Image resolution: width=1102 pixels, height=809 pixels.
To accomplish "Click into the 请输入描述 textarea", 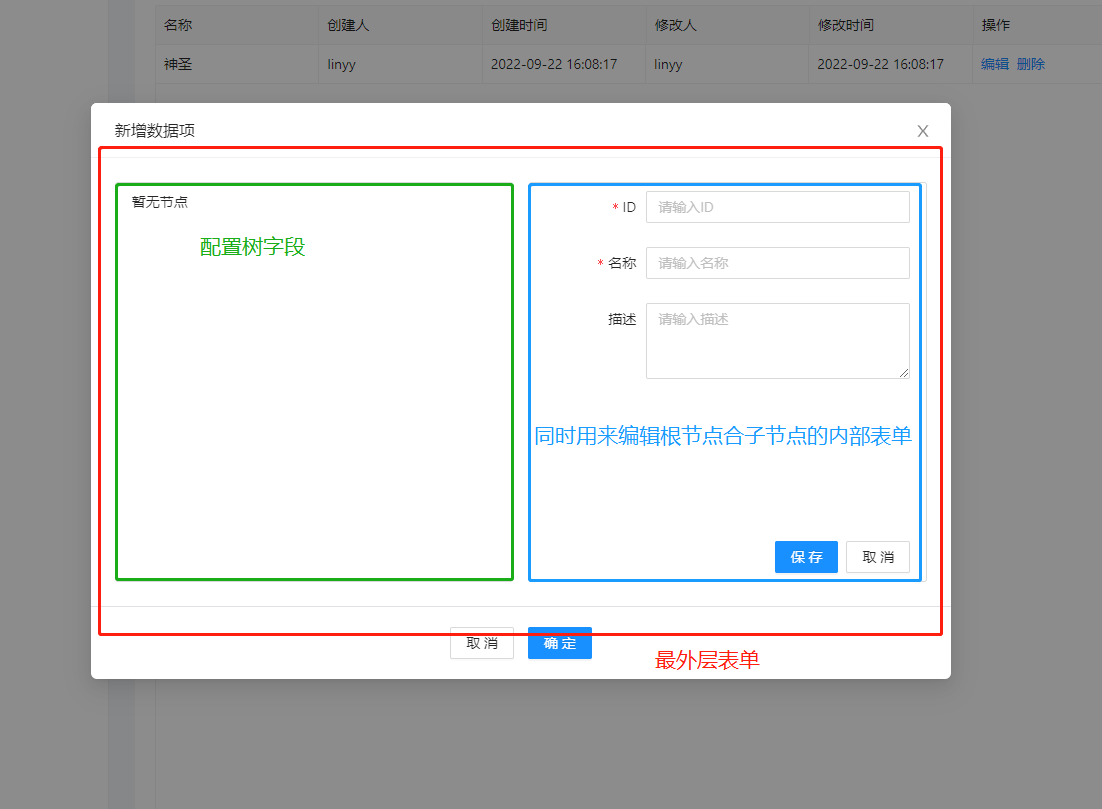I will pyautogui.click(x=777, y=340).
